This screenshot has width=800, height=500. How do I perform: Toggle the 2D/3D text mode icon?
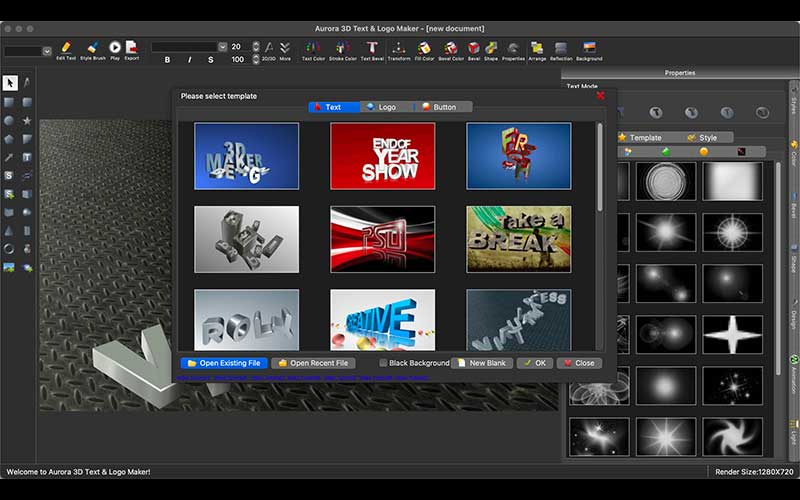[x=269, y=51]
